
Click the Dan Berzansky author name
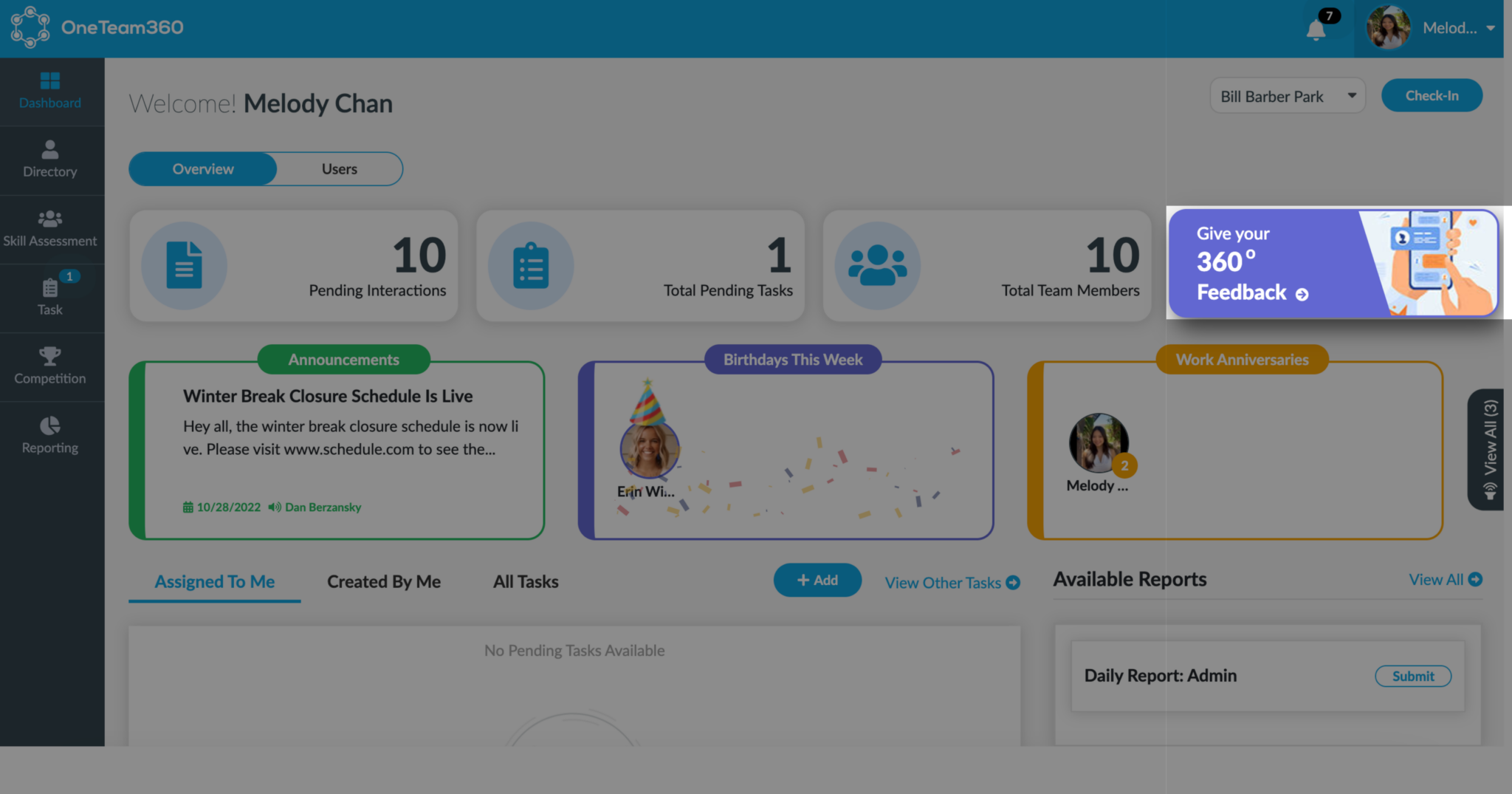[x=323, y=507]
